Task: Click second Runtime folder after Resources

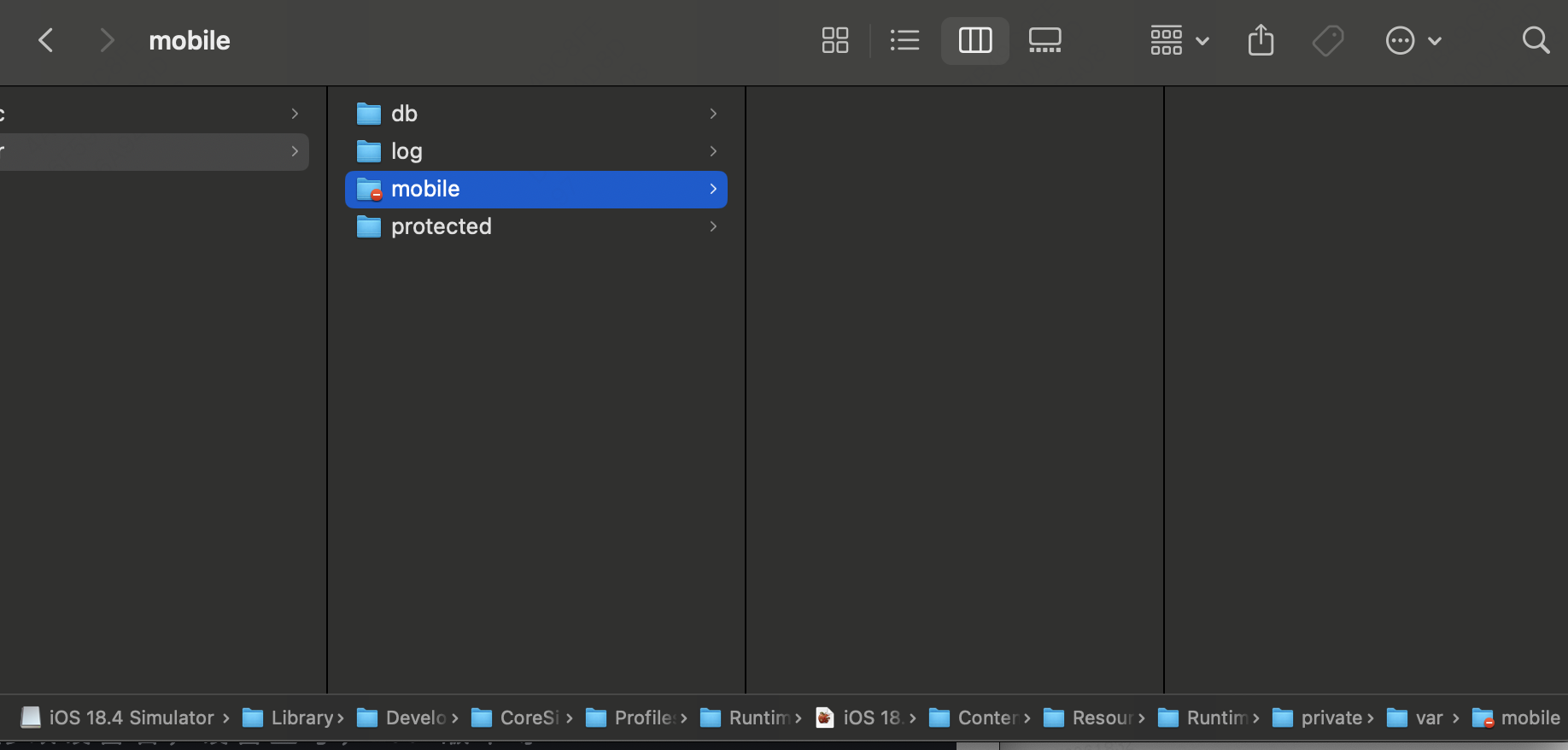Action: click(1202, 718)
